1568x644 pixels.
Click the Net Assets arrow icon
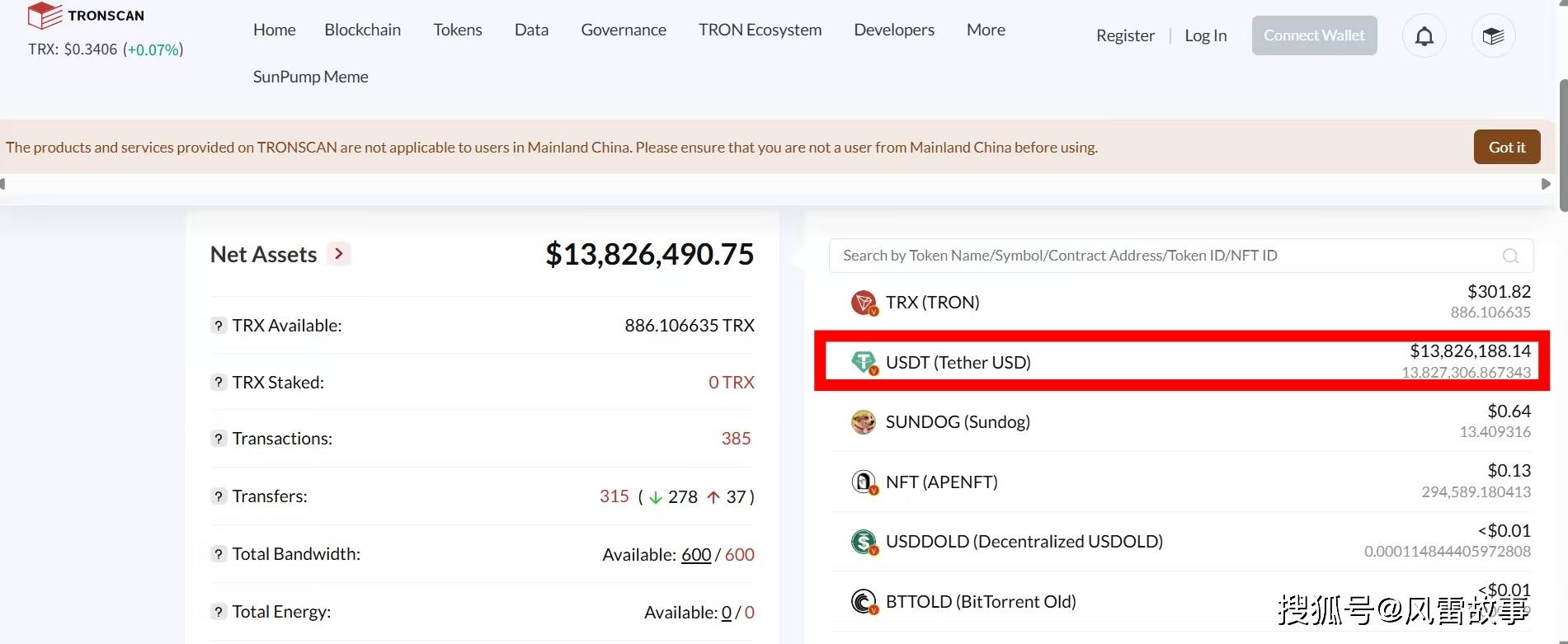[x=339, y=254]
